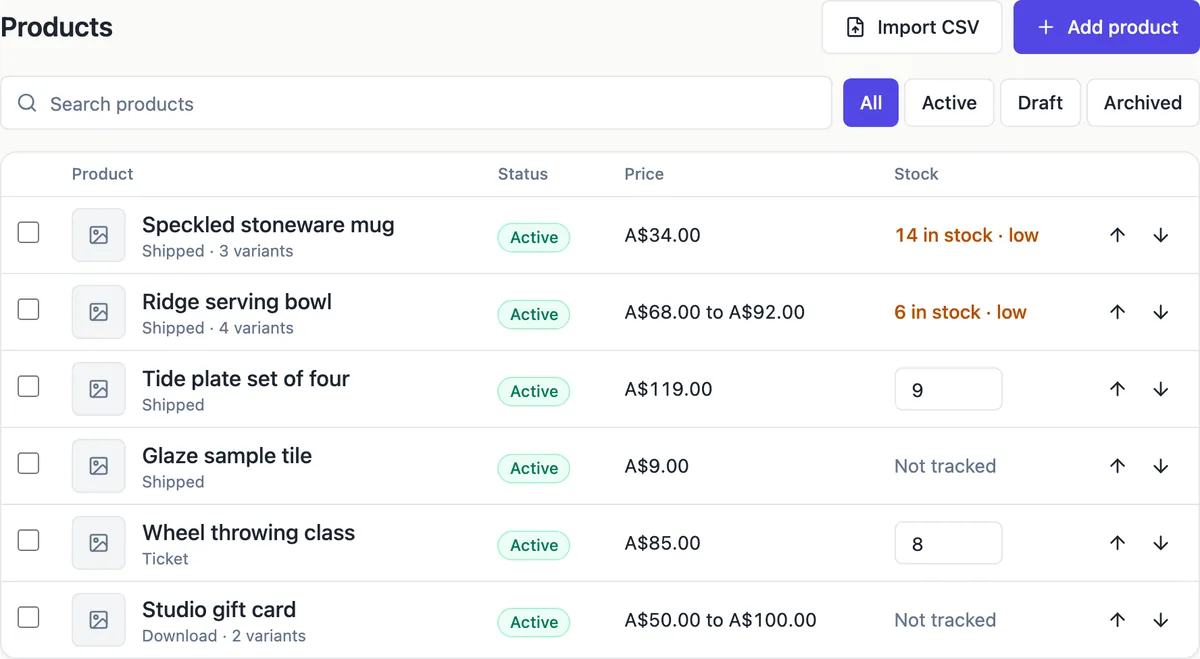Click '14 in stock · low' text
The width and height of the screenshot is (1200, 659).
(967, 235)
